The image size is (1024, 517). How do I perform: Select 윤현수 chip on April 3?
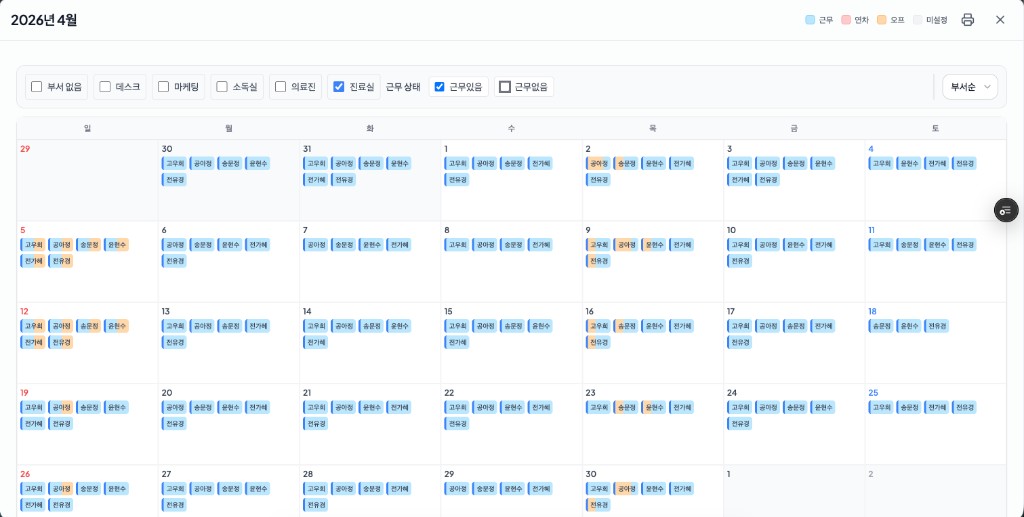[x=823, y=163]
